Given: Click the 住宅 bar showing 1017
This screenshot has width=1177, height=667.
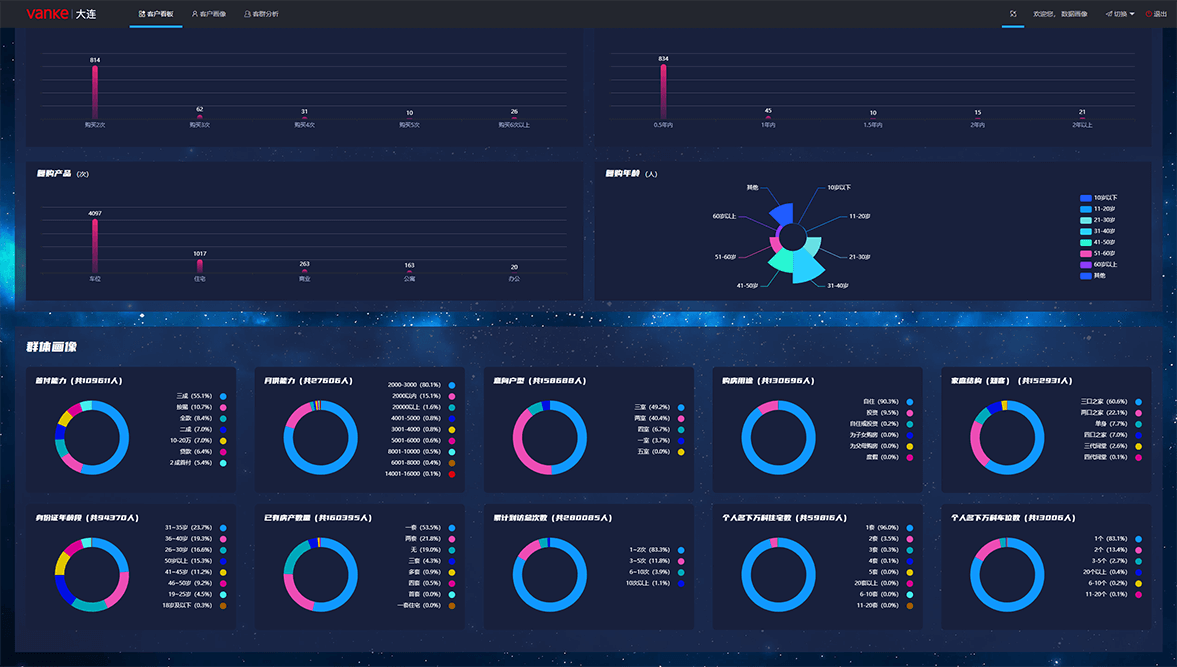Looking at the screenshot, I should point(200,266).
